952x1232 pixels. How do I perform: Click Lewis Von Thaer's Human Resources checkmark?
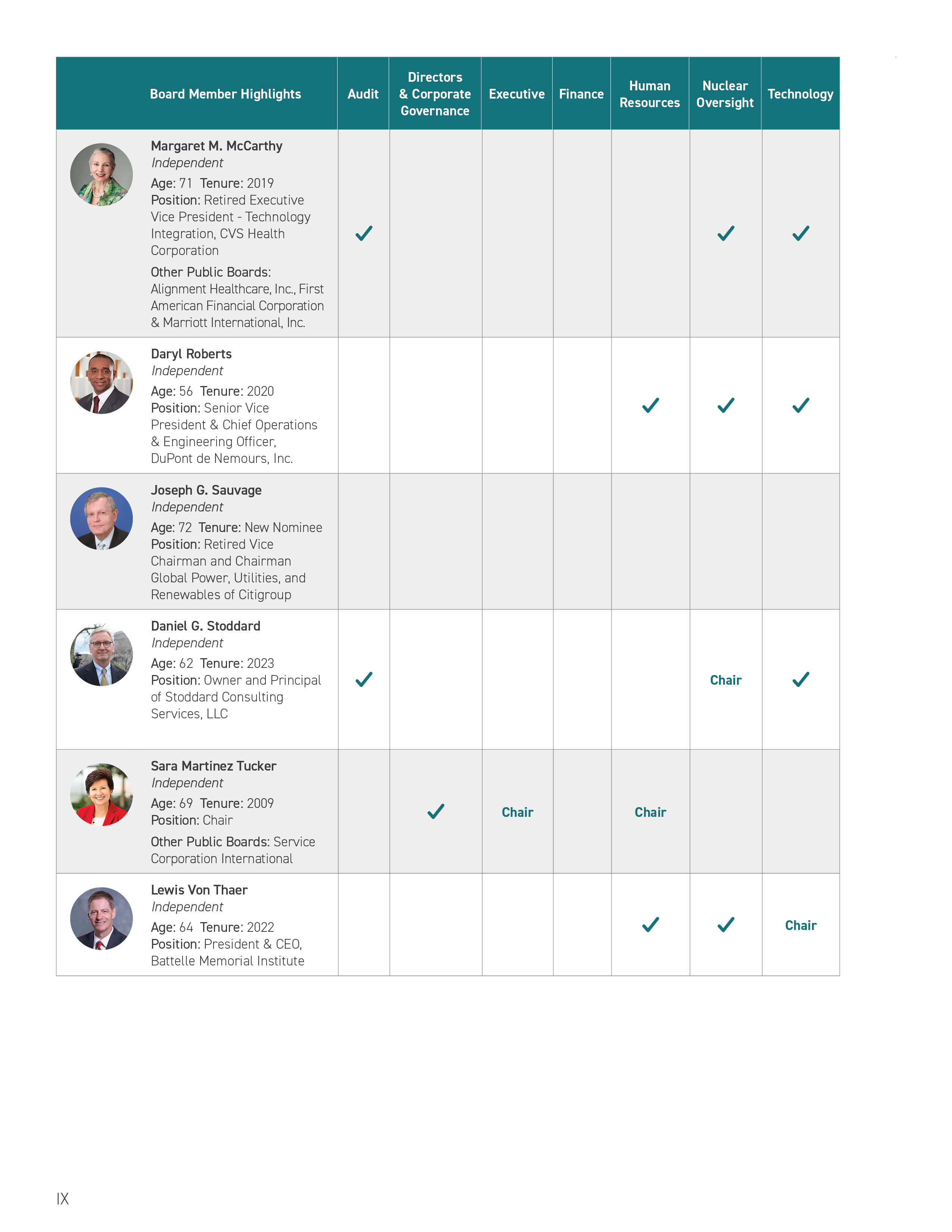[650, 924]
